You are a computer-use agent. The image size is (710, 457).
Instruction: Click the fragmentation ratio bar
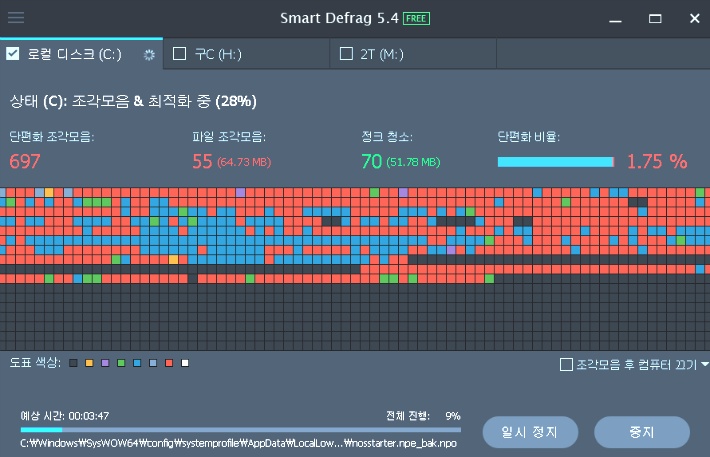tap(556, 162)
